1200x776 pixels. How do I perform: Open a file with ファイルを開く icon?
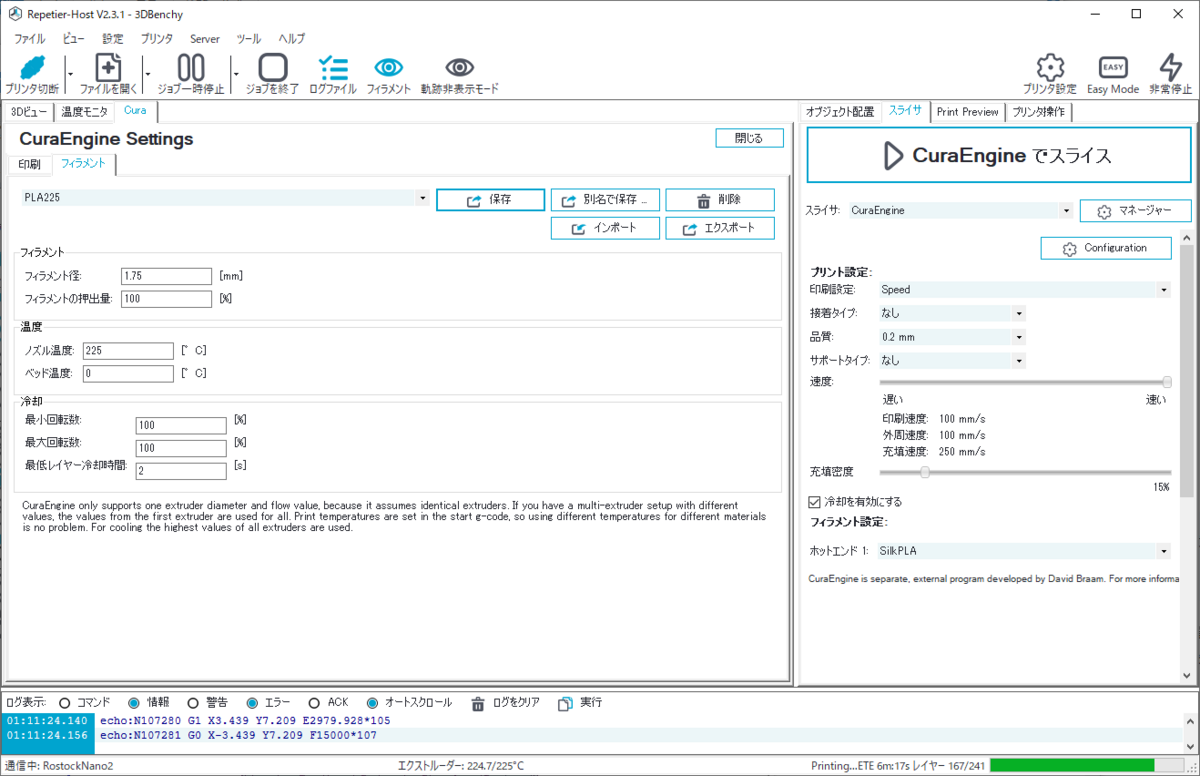click(108, 67)
